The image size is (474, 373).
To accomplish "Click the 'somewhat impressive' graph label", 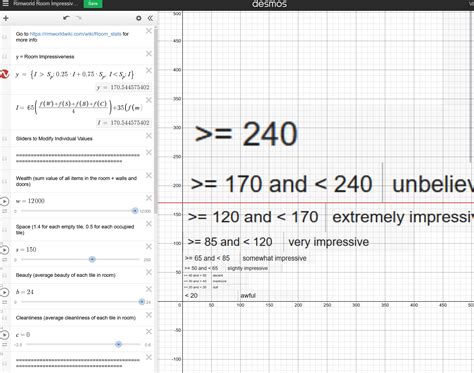I will (x=274, y=258).
